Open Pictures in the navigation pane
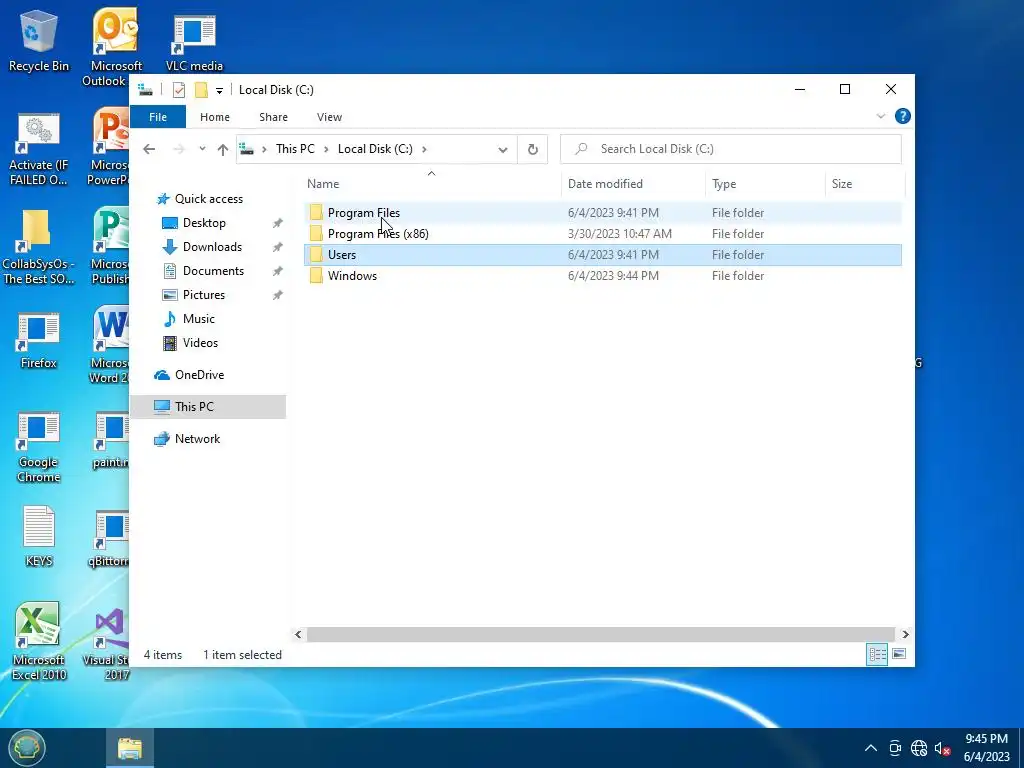 pyautogui.click(x=204, y=295)
